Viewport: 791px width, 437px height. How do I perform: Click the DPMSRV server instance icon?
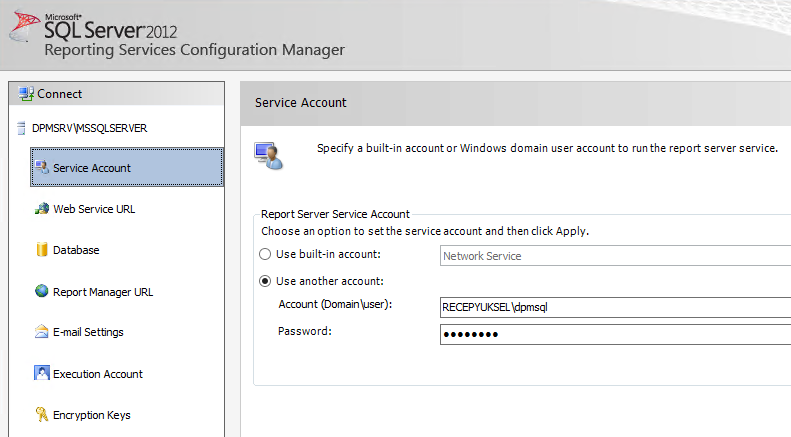pos(21,128)
